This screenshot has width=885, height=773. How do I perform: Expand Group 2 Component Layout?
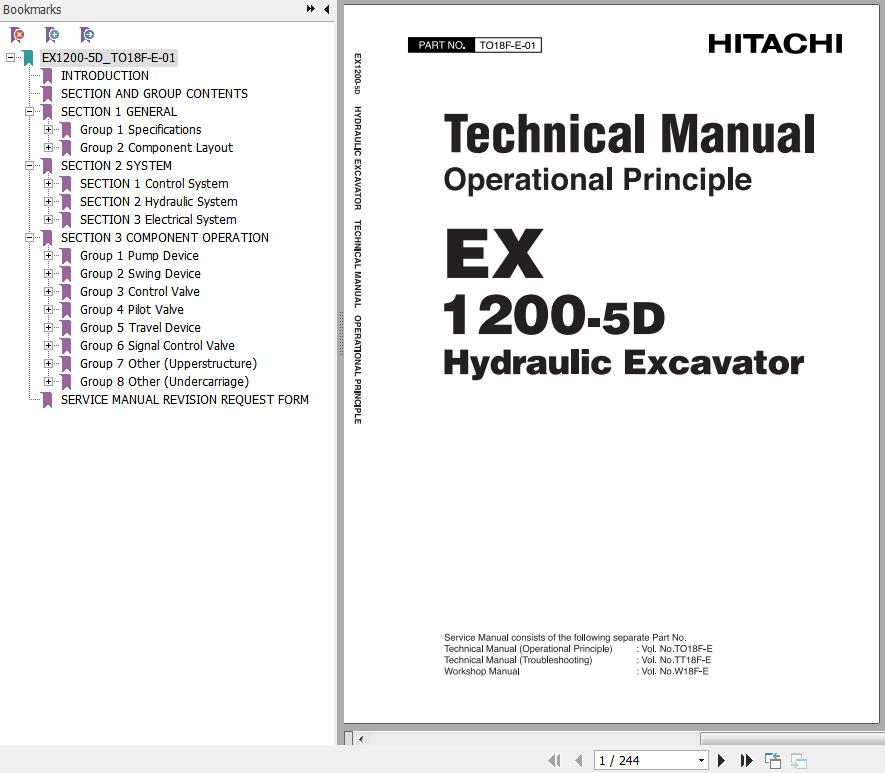(x=49, y=148)
